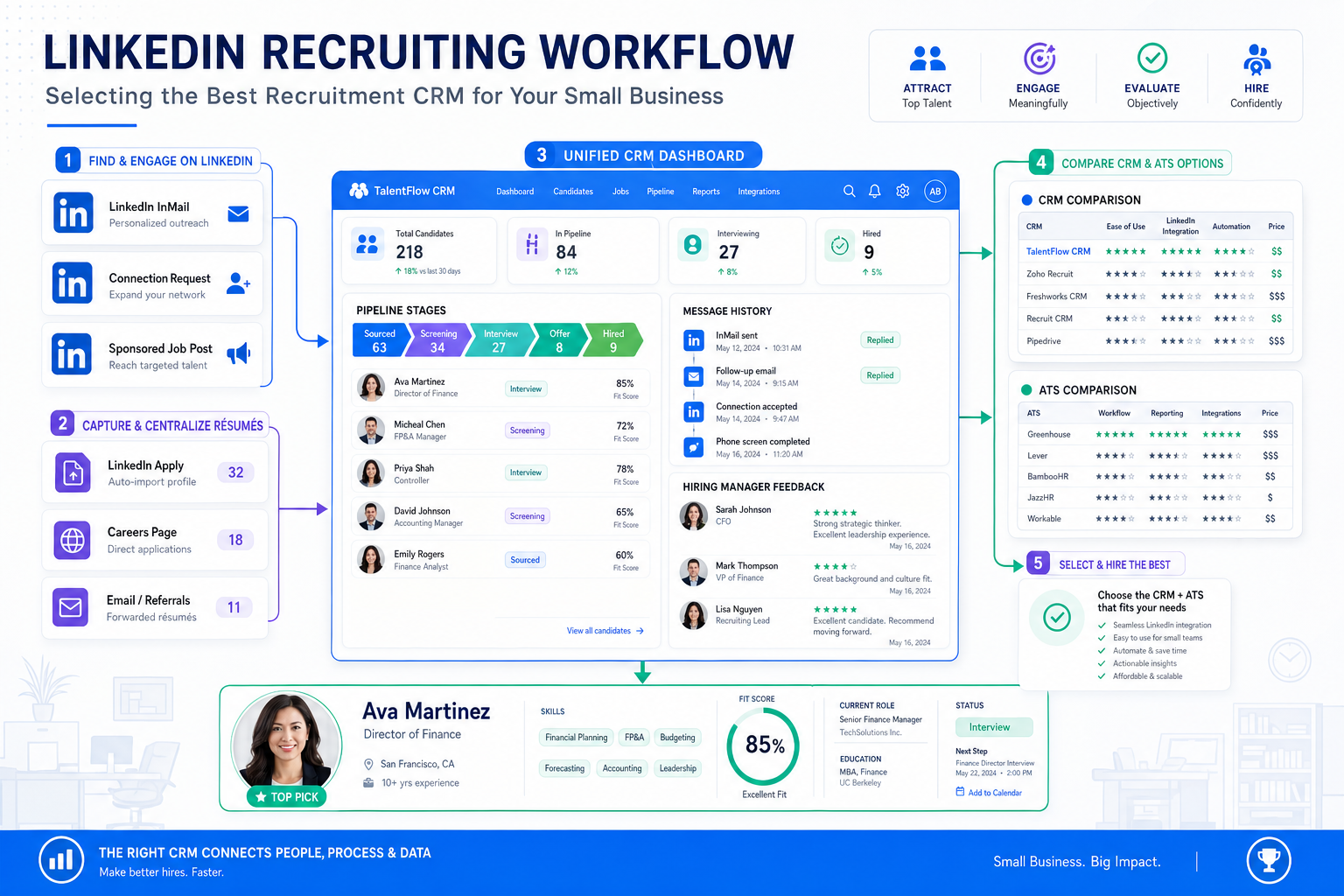Click the AB user avatar
1344x896 pixels.
tap(935, 191)
